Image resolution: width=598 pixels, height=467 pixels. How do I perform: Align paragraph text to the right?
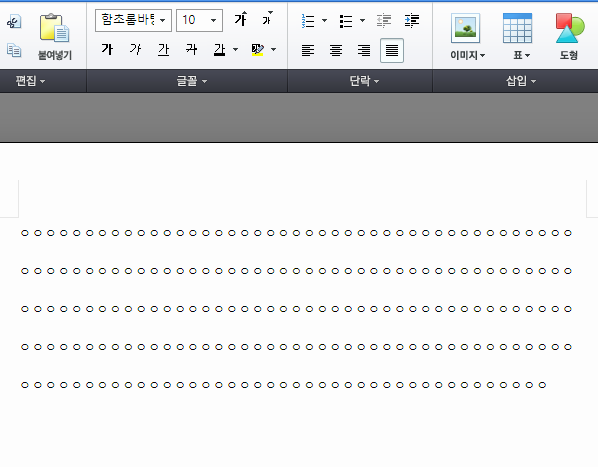pos(364,50)
